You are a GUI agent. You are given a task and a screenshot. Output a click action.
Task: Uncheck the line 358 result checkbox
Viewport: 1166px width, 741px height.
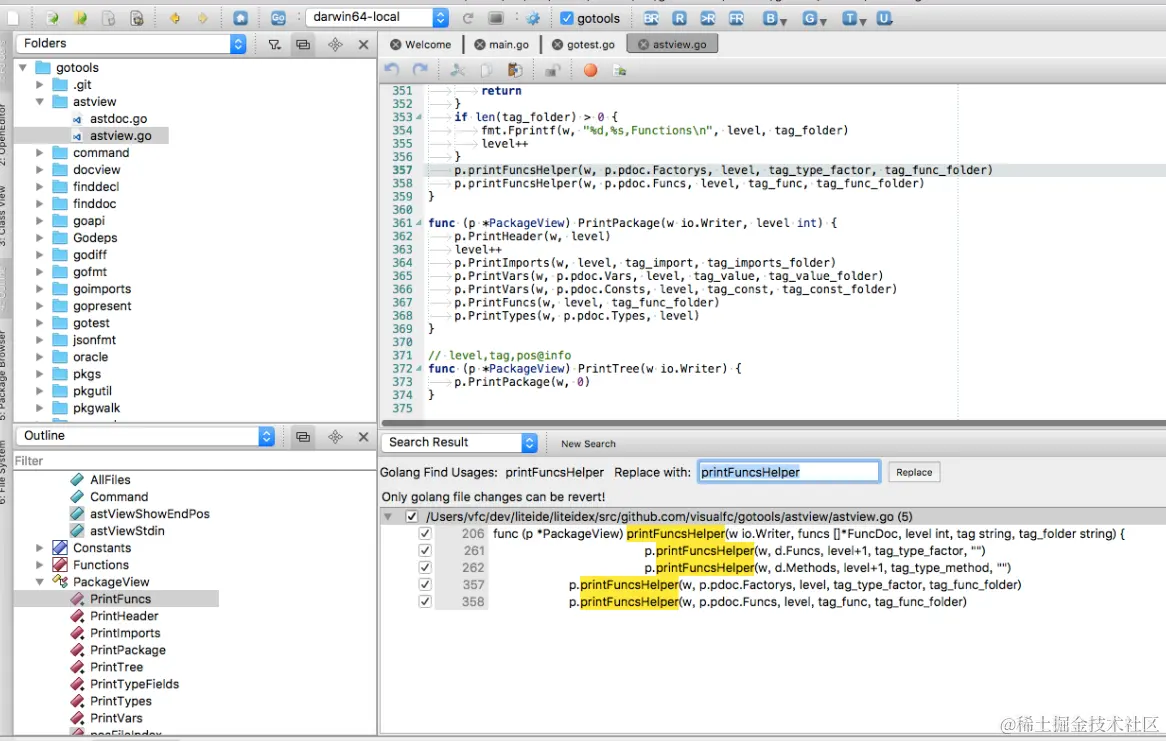pyautogui.click(x=425, y=601)
